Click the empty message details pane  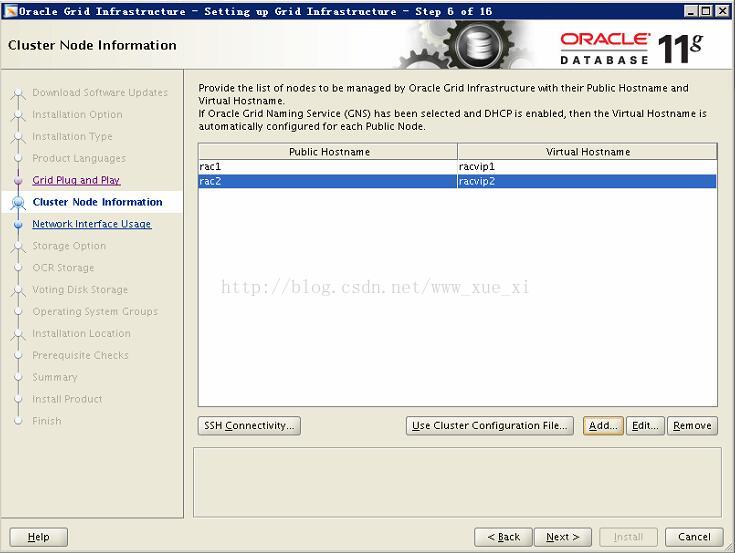[x=457, y=482]
